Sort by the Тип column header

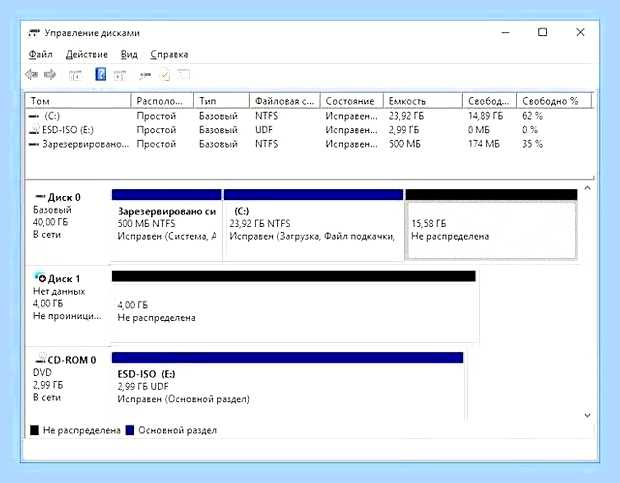[222, 101]
